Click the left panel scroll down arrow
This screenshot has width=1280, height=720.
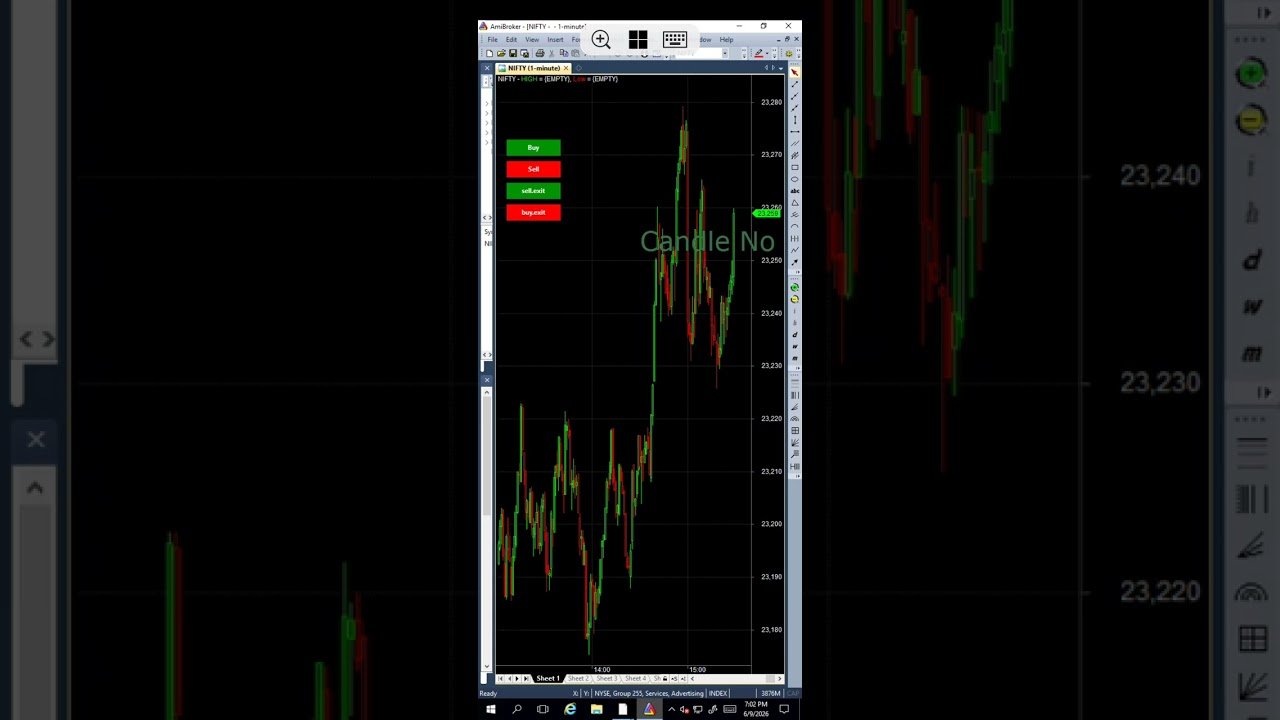(x=488, y=666)
